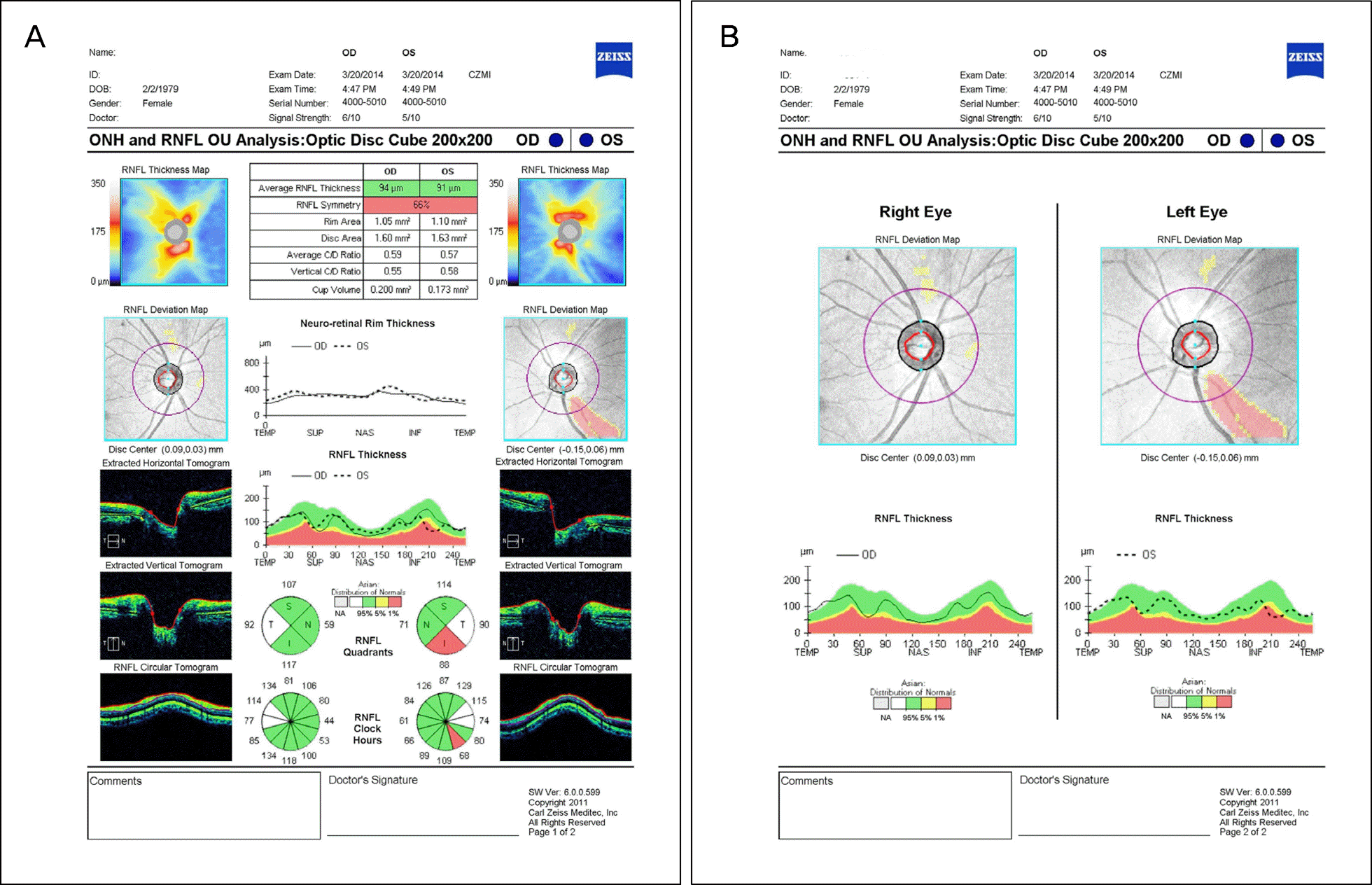Click the DOB value '2/2/1979' on page 1
This screenshot has height=885, width=1372.
(160, 89)
